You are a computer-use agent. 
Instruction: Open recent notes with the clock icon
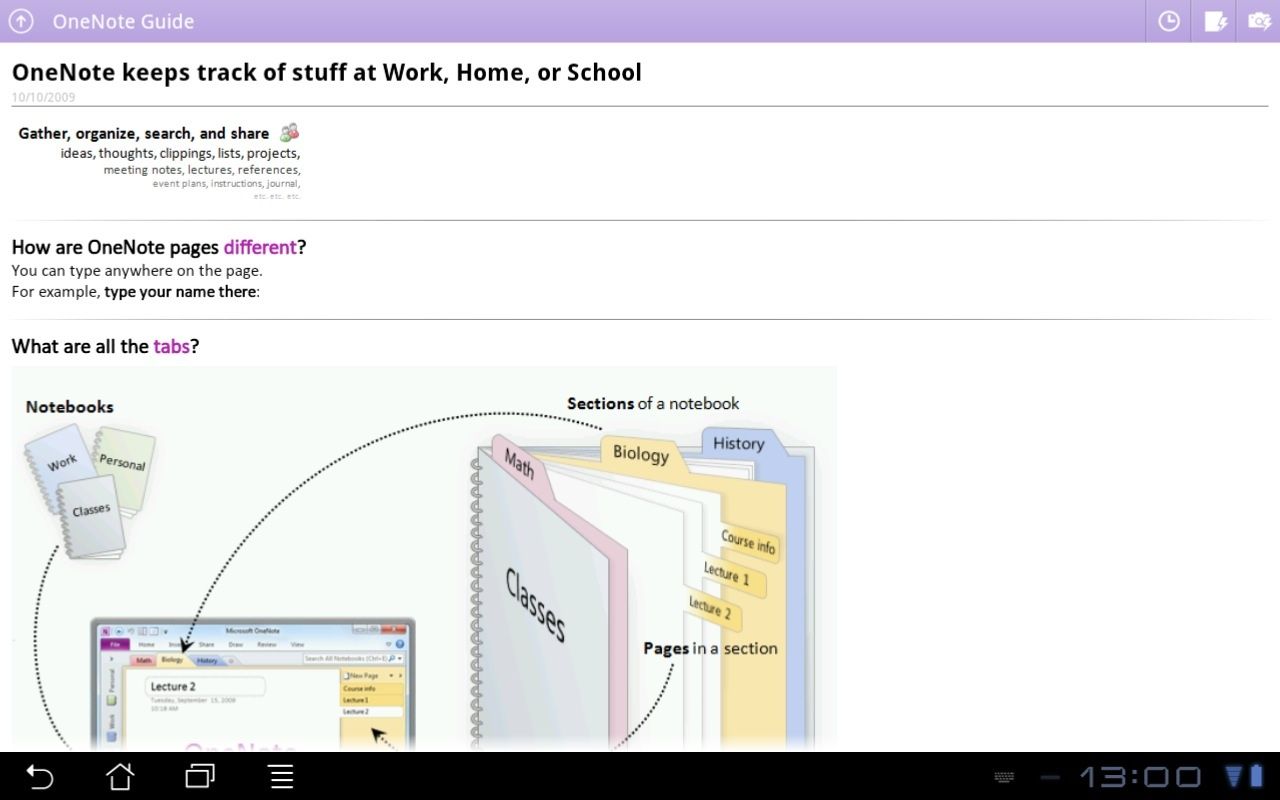pos(1168,21)
